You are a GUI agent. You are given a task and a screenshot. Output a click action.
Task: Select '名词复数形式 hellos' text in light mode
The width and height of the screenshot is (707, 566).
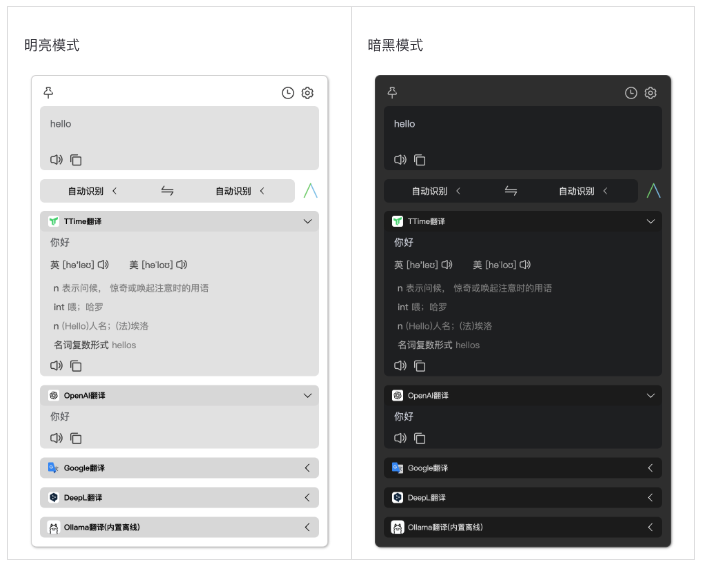[x=95, y=345]
